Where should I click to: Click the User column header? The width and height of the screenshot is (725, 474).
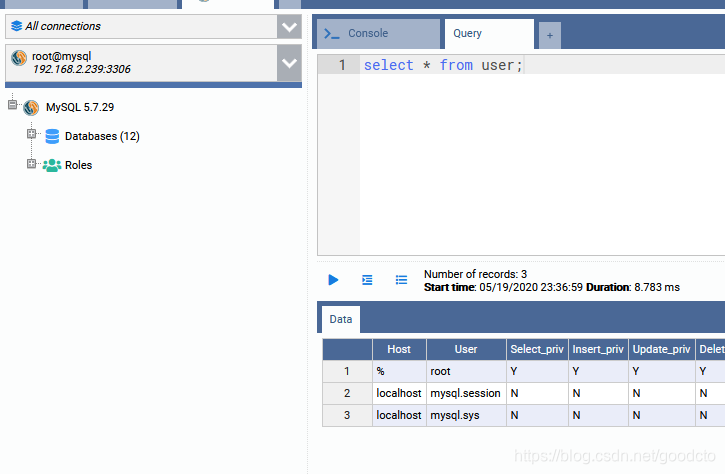click(466, 349)
